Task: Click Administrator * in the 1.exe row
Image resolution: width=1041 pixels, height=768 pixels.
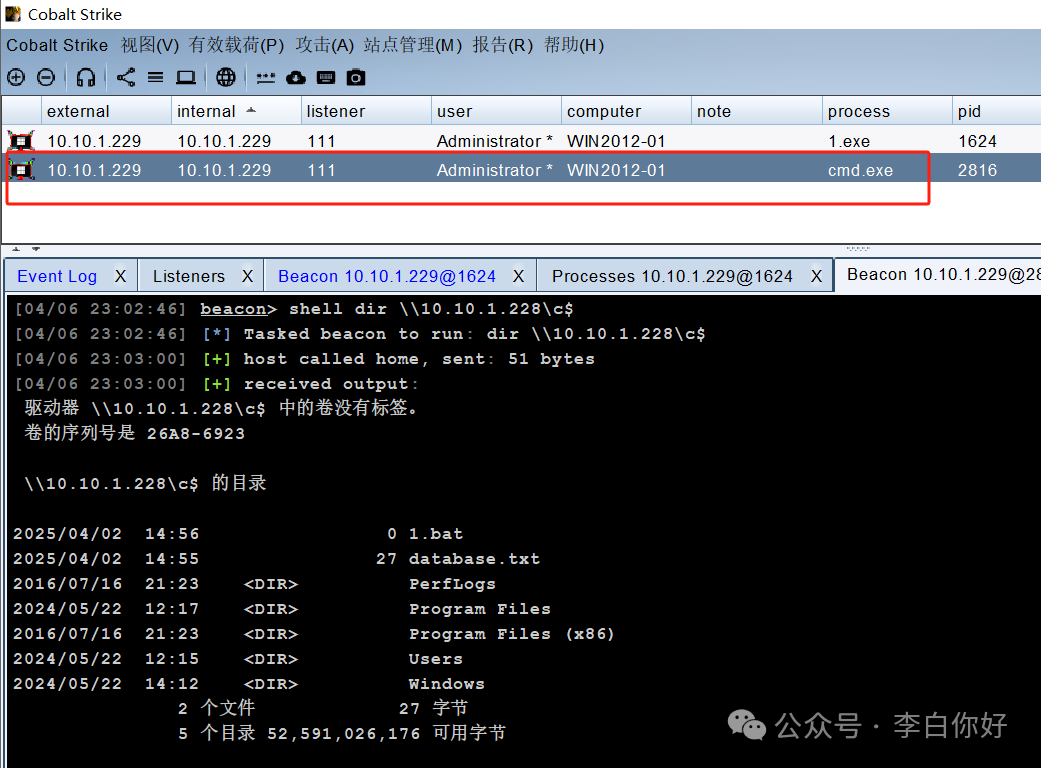Action: point(495,141)
